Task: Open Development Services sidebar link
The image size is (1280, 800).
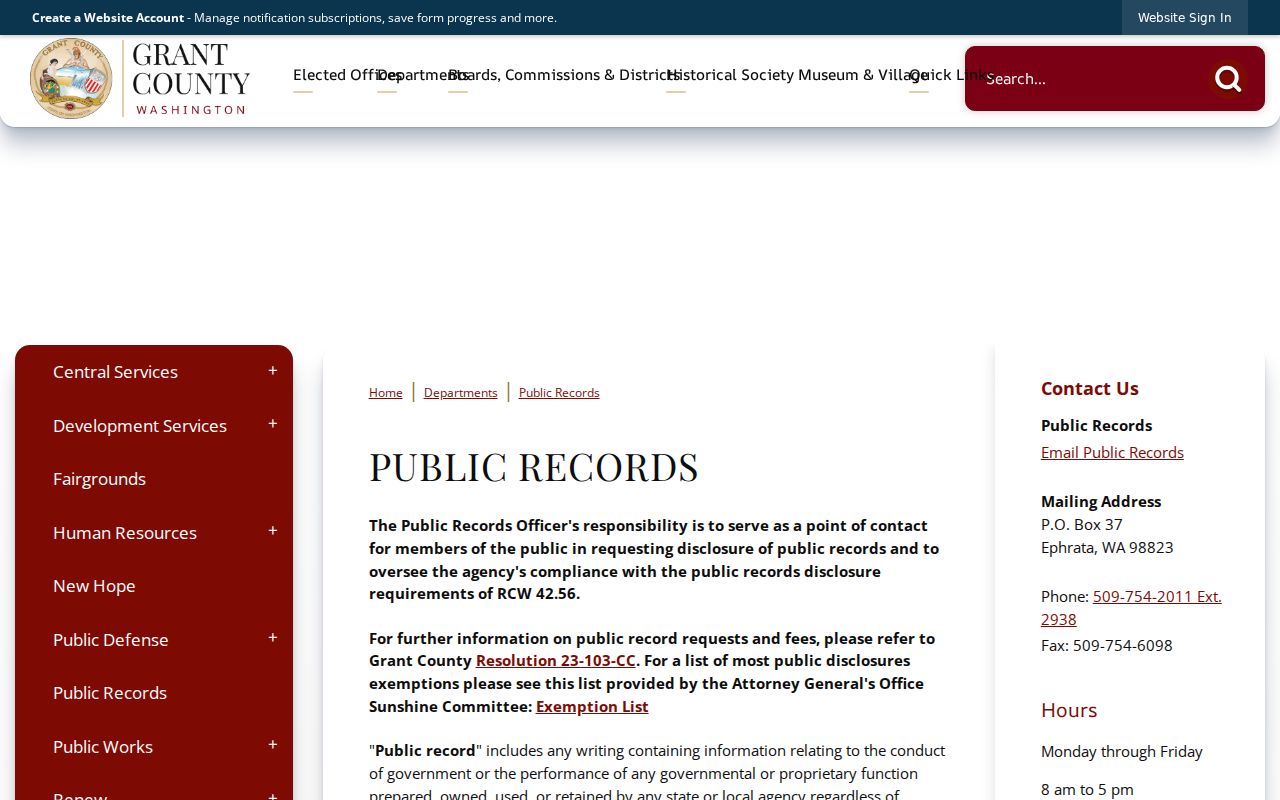Action: (140, 426)
